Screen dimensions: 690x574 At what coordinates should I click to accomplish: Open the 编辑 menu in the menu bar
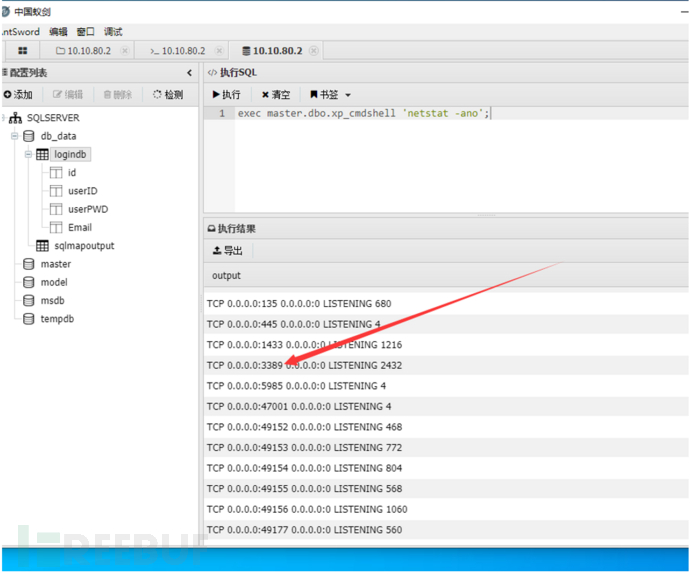[x=58, y=32]
